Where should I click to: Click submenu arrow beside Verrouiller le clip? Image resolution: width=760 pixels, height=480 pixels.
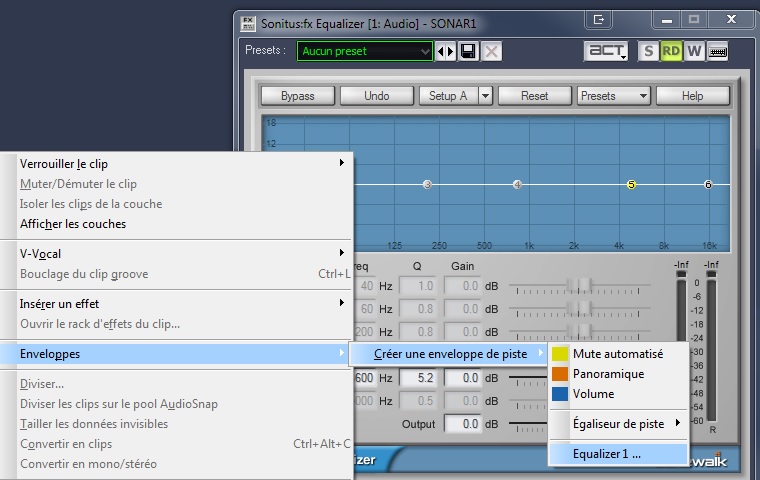pos(342,163)
